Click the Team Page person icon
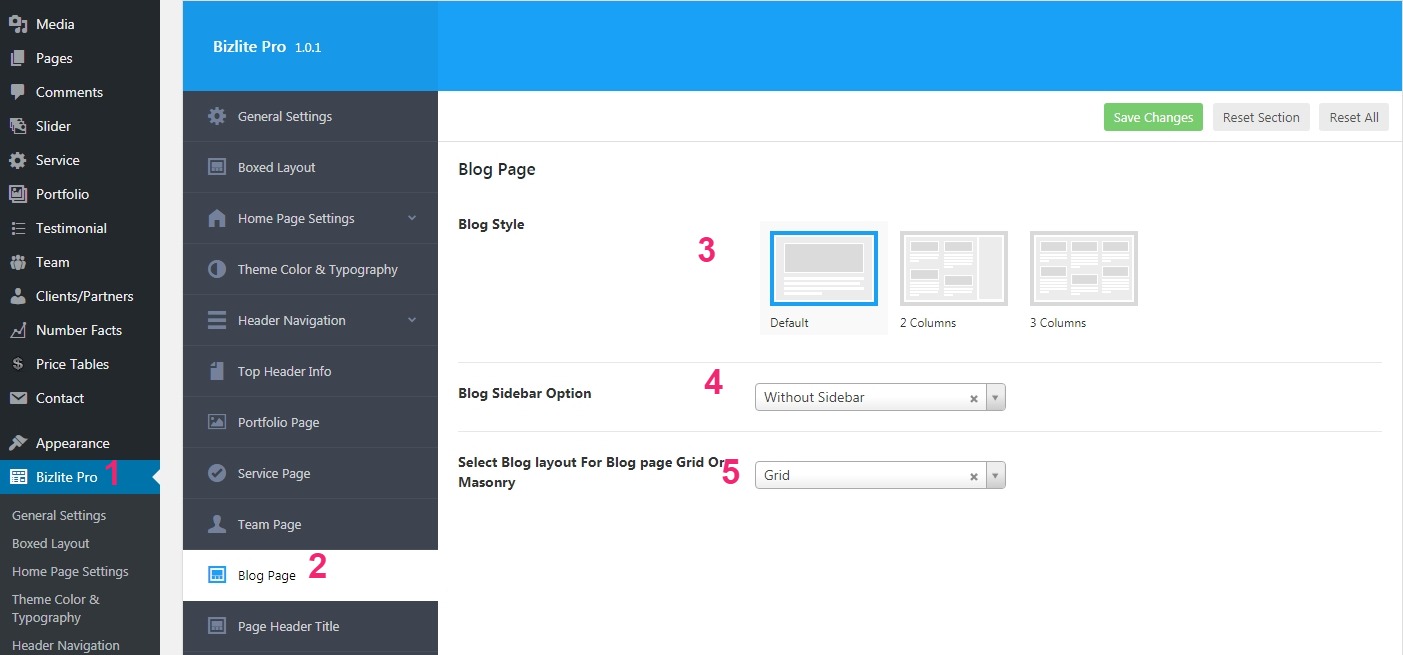This screenshot has height=655, width=1403. click(217, 524)
